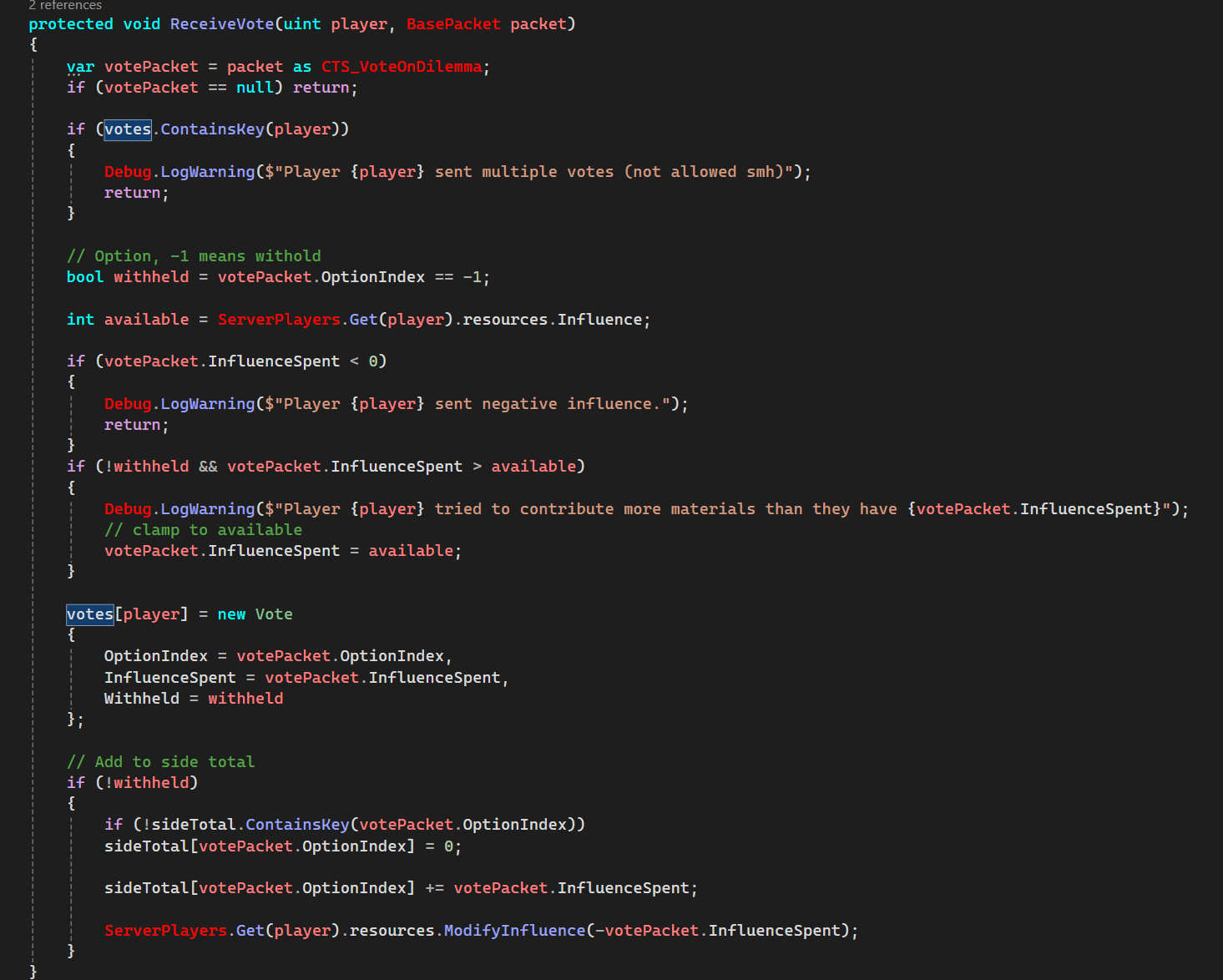Click the '// clamp to available' comment

point(203,530)
